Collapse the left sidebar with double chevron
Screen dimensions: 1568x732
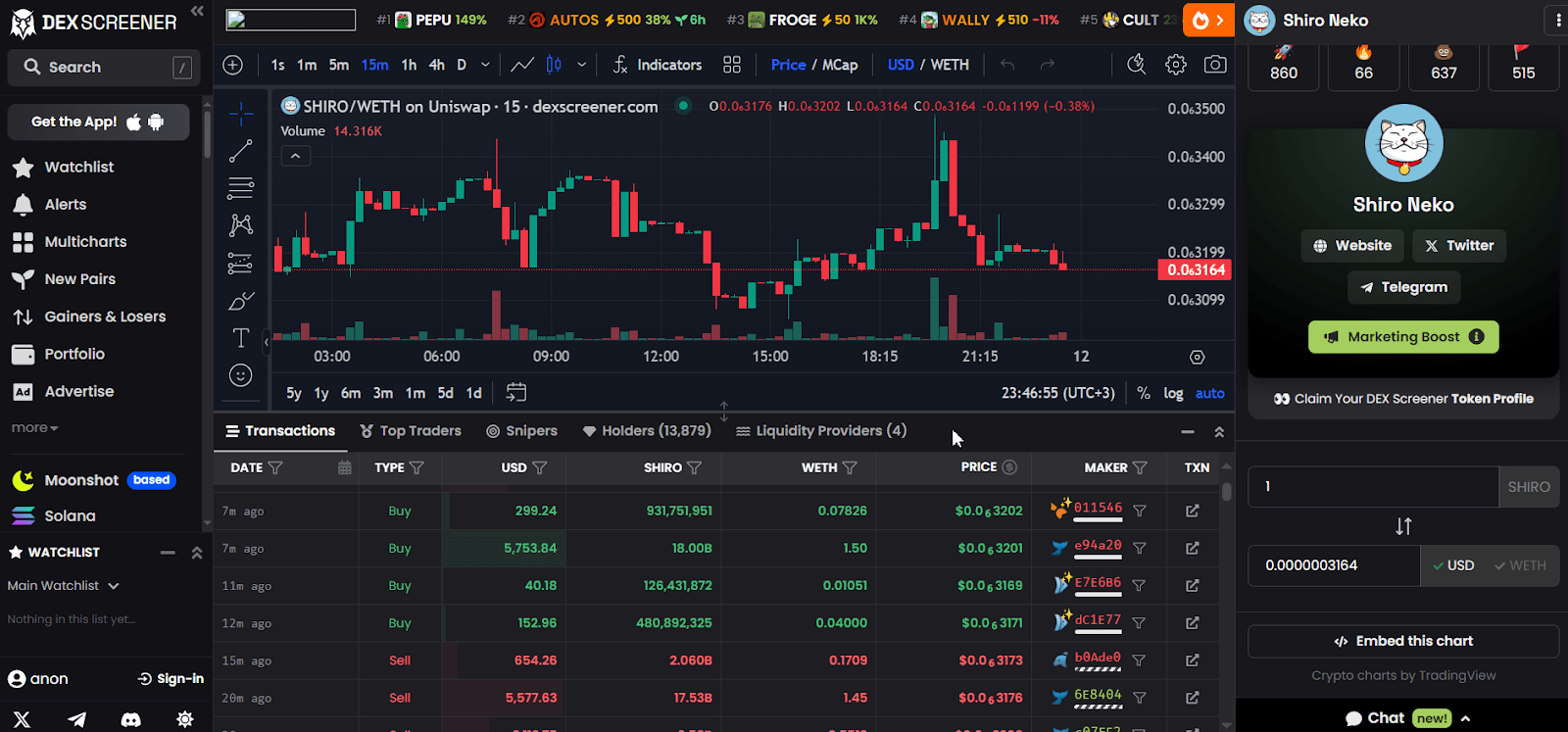pos(197,12)
